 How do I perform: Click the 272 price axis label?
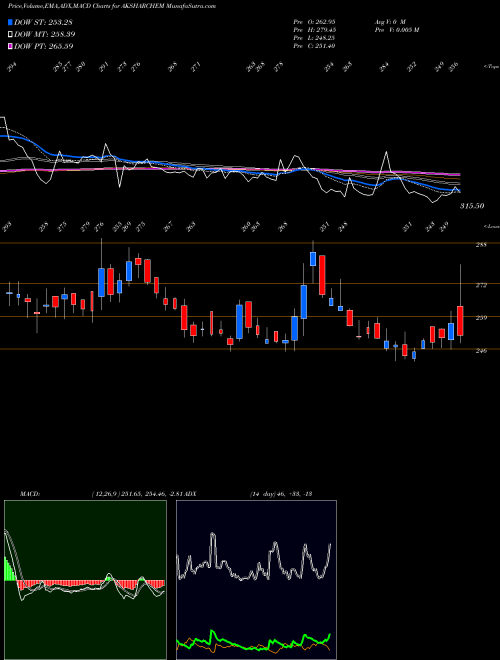[481, 285]
